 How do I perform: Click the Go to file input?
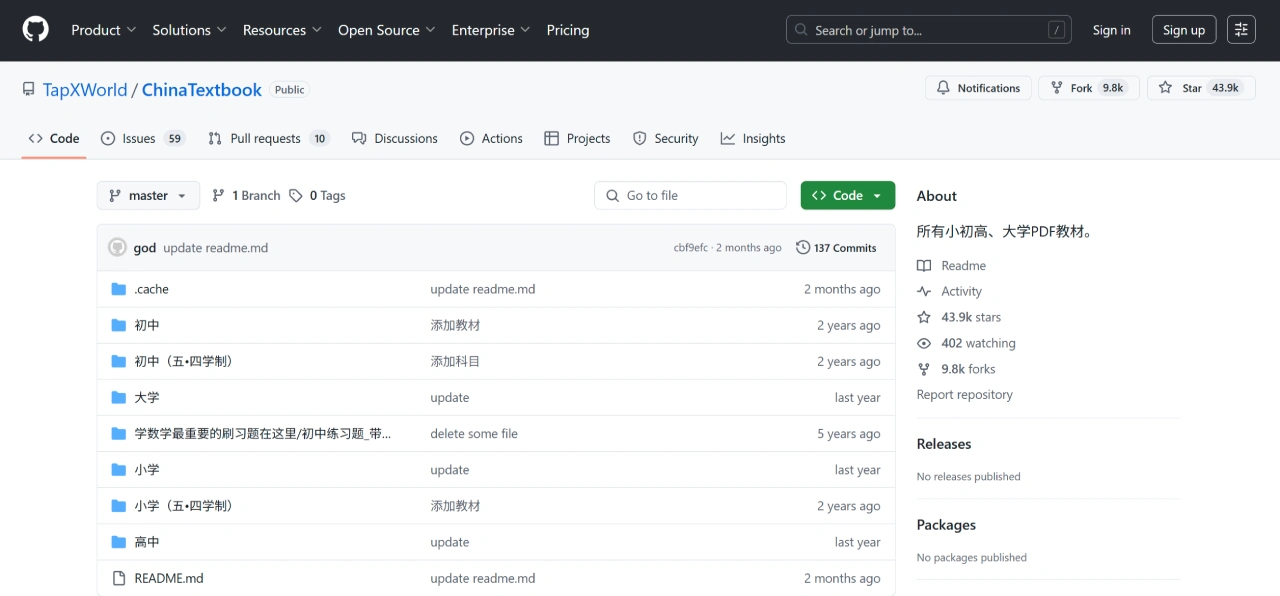(690, 196)
